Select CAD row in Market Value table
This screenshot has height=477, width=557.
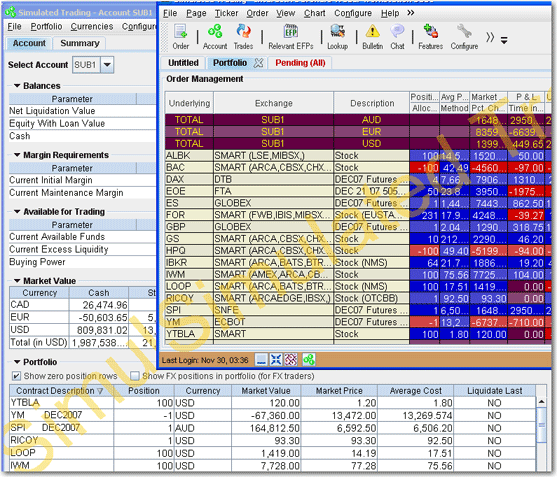82,305
